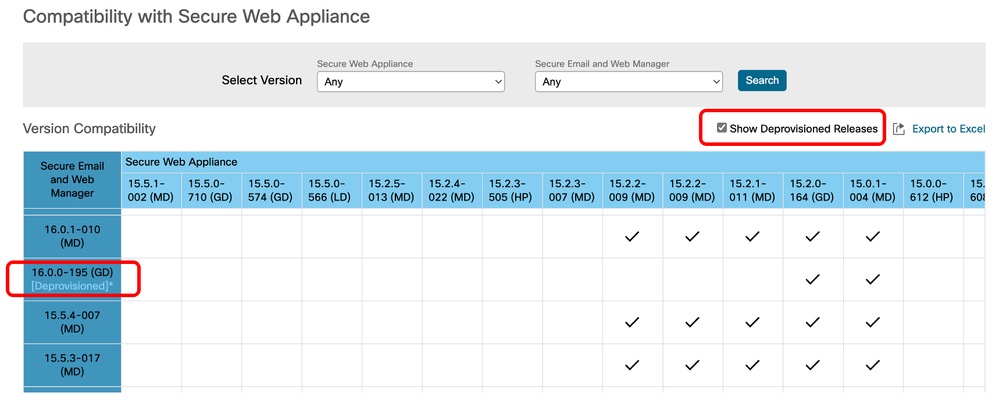Screen dimensions: 999x400
Task: Click checkmark for 16.0.1-010 and 15.2.1-011
Action: [x=752, y=237]
